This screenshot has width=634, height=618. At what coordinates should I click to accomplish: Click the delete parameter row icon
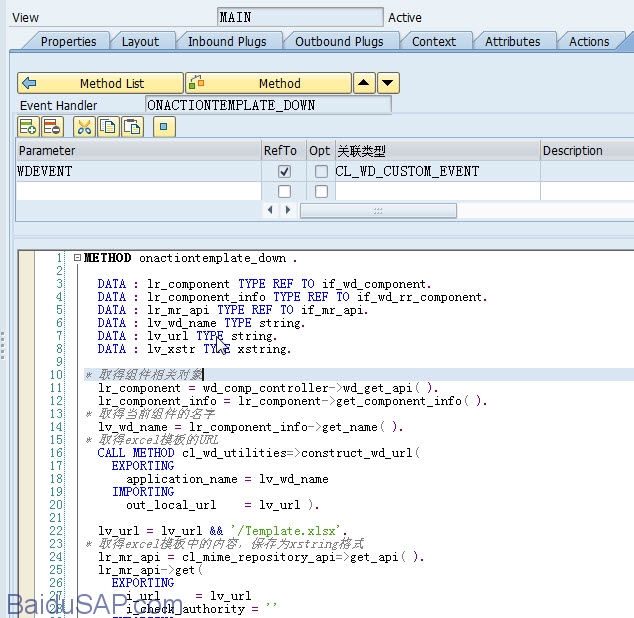tap(52, 127)
